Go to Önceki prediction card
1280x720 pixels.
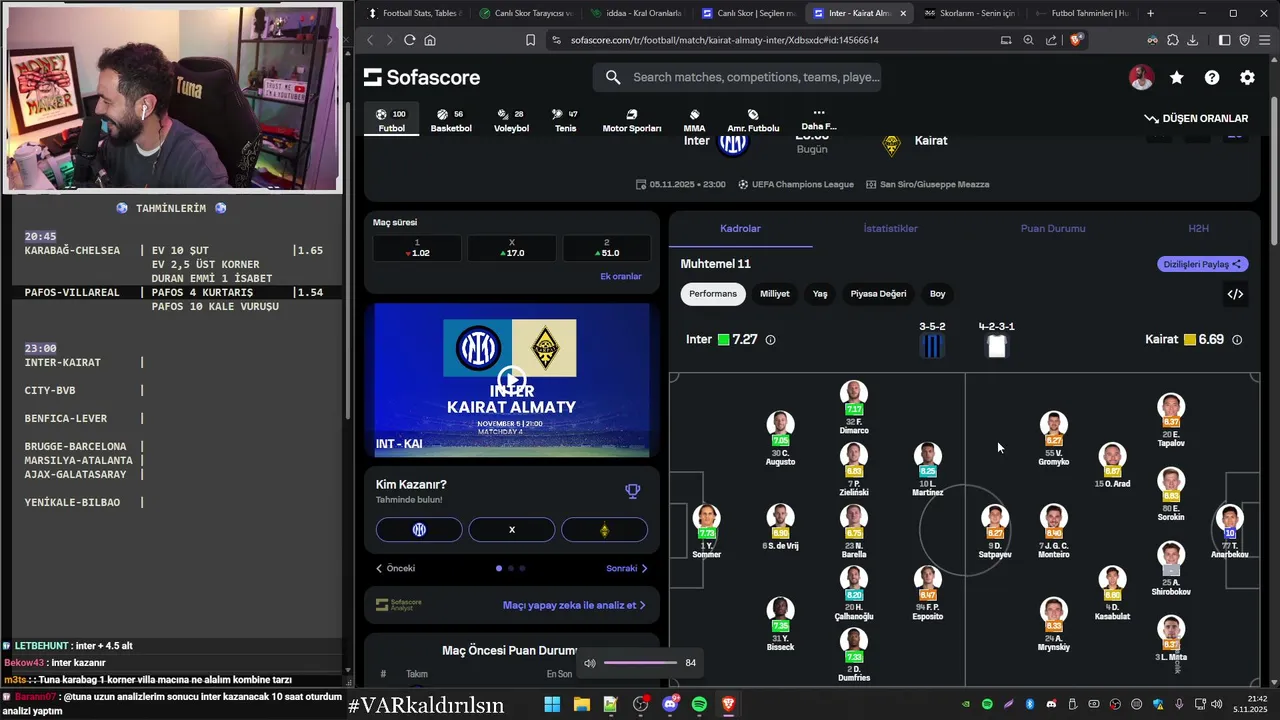pos(395,568)
